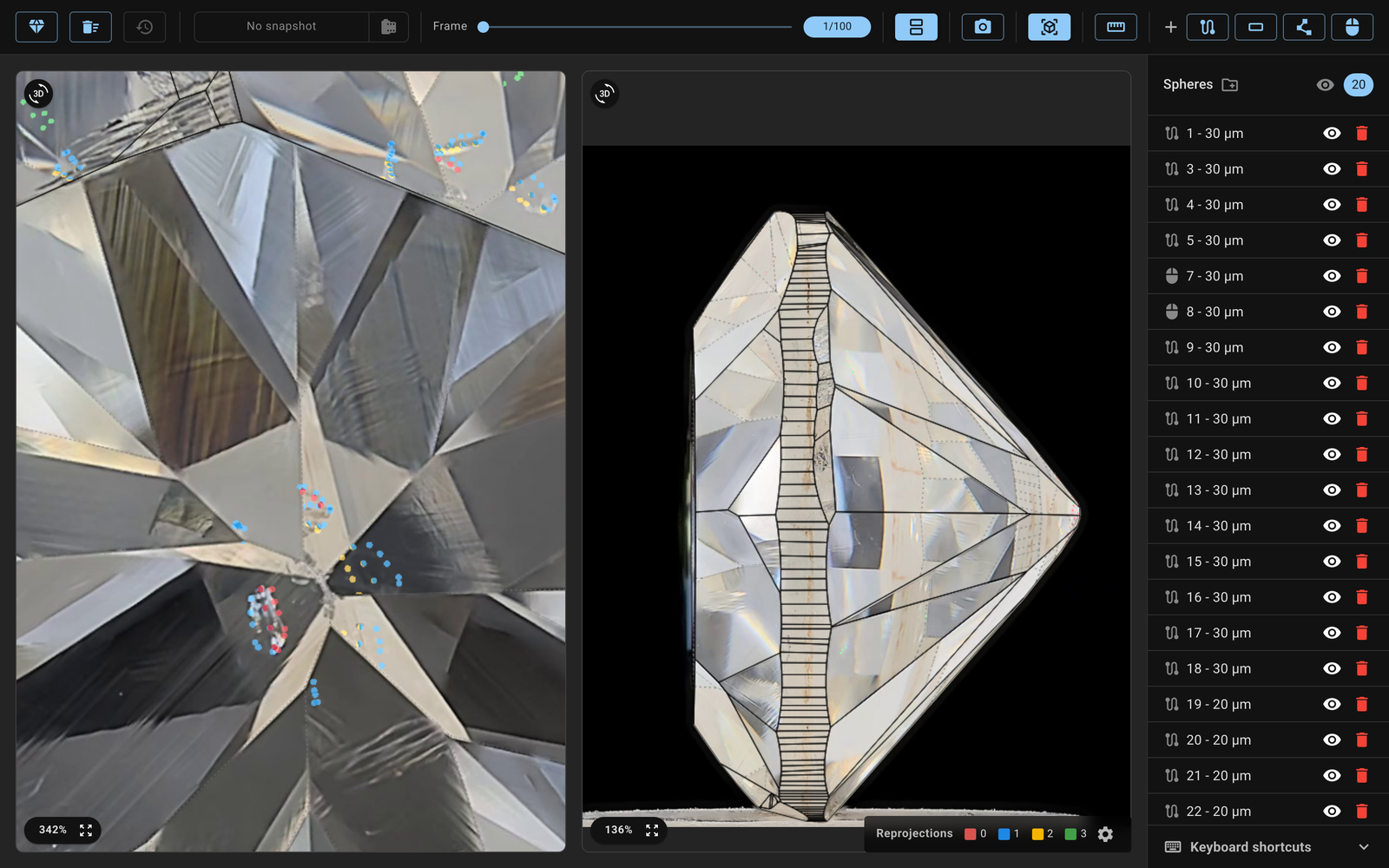Image resolution: width=1389 pixels, height=868 pixels.
Task: Open the Reprojections settings gear
Action: [1105, 834]
